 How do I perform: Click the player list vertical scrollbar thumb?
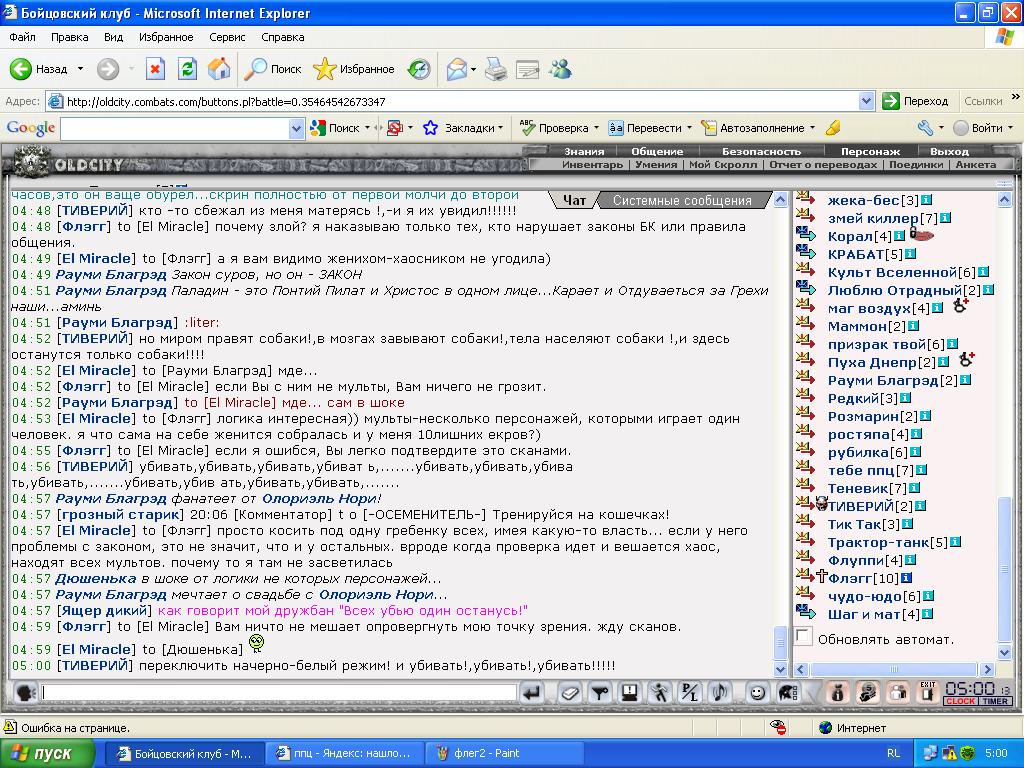(1004, 568)
